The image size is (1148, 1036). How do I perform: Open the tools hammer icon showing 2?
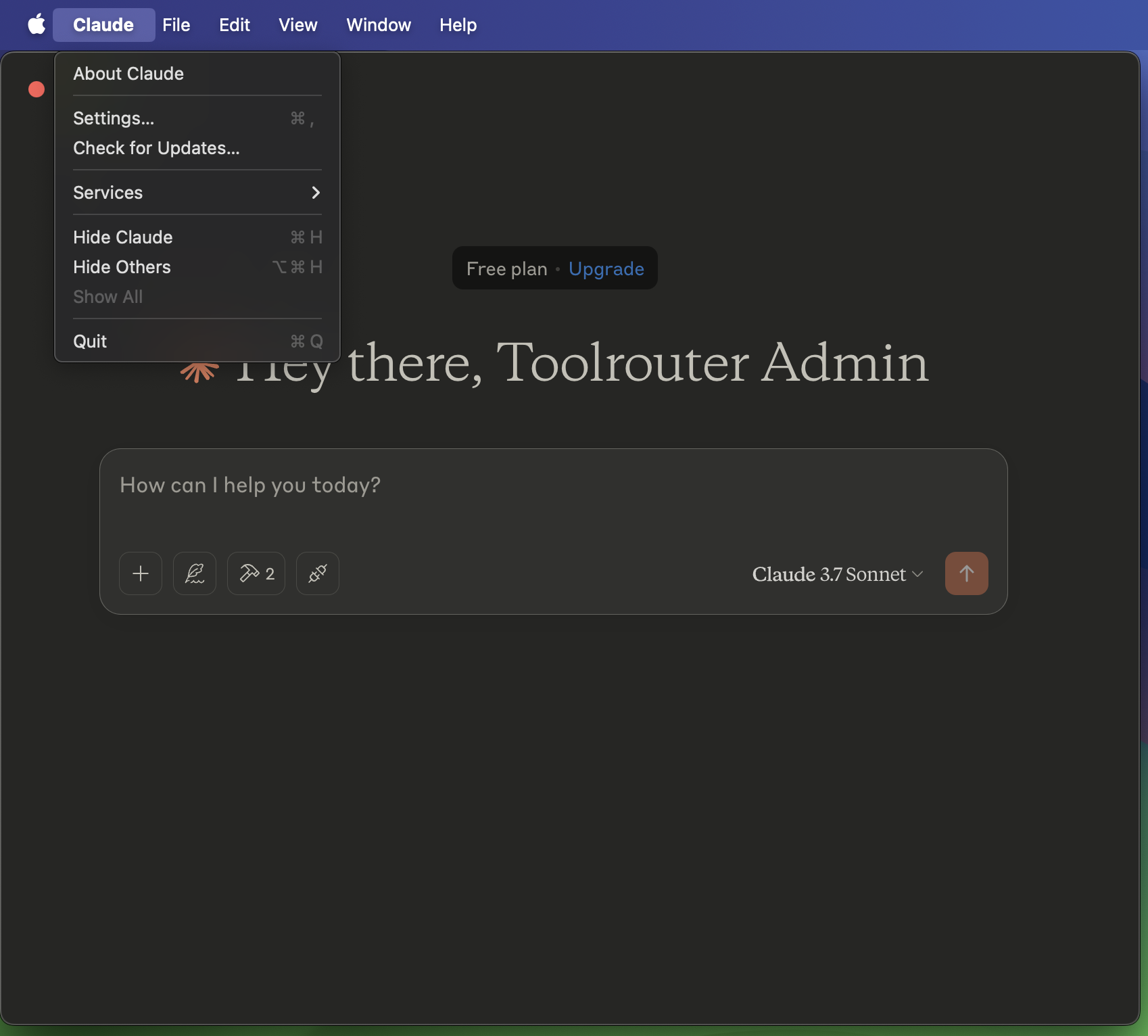click(256, 573)
